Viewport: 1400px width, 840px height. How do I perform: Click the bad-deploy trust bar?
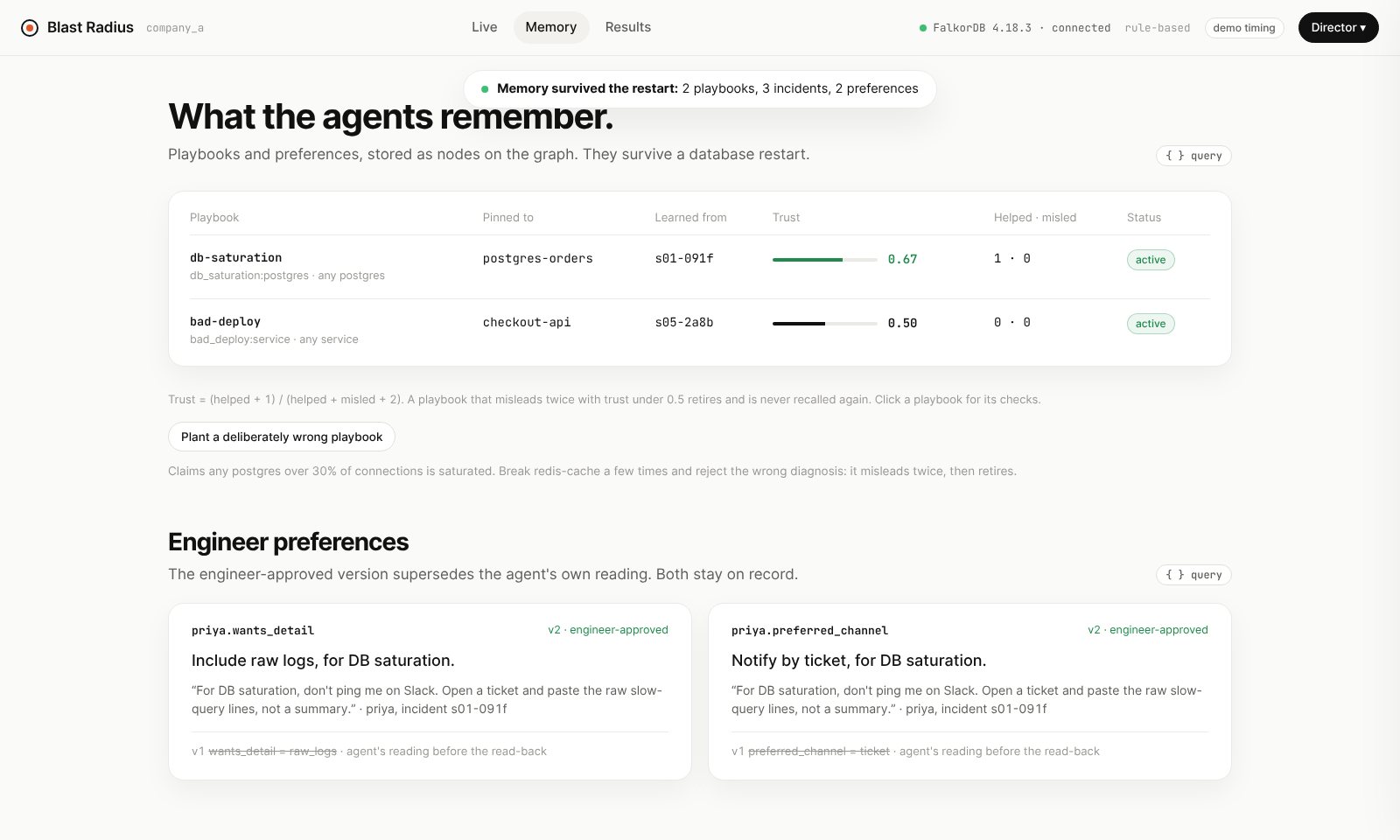825,323
